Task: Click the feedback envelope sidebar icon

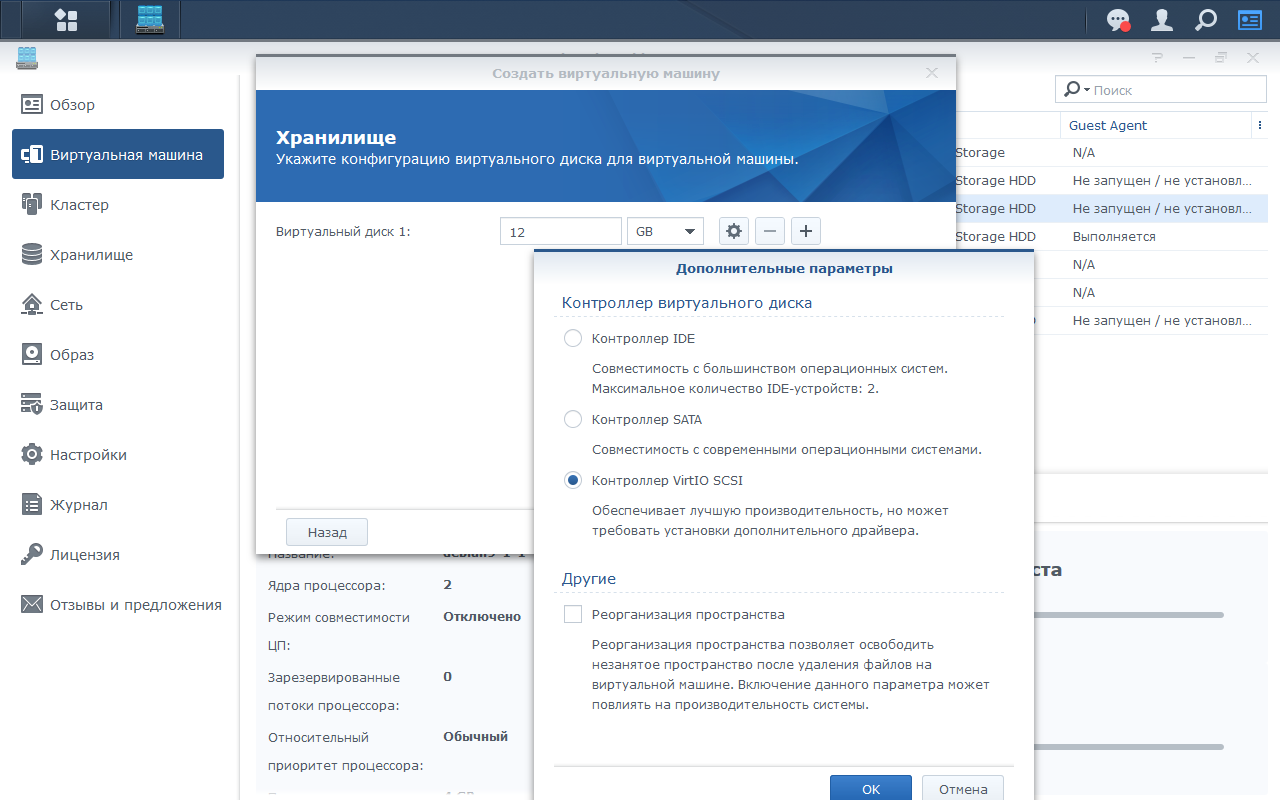Action: pos(32,605)
